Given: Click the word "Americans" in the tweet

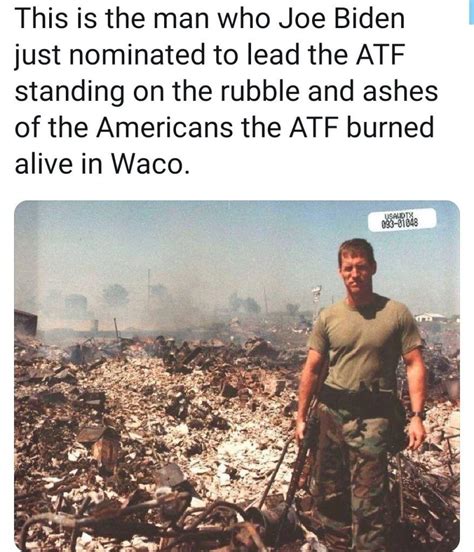Looking at the screenshot, I should (x=164, y=127).
